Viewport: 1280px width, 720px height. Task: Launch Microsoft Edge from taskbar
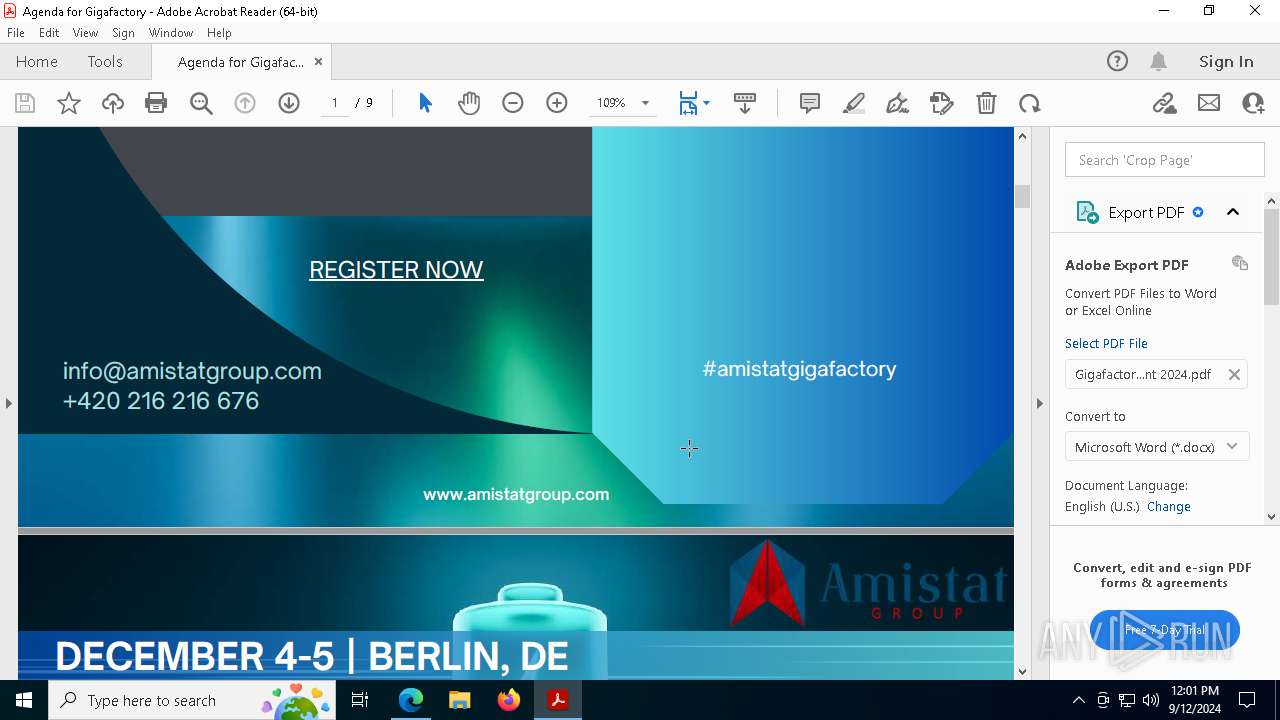(411, 700)
